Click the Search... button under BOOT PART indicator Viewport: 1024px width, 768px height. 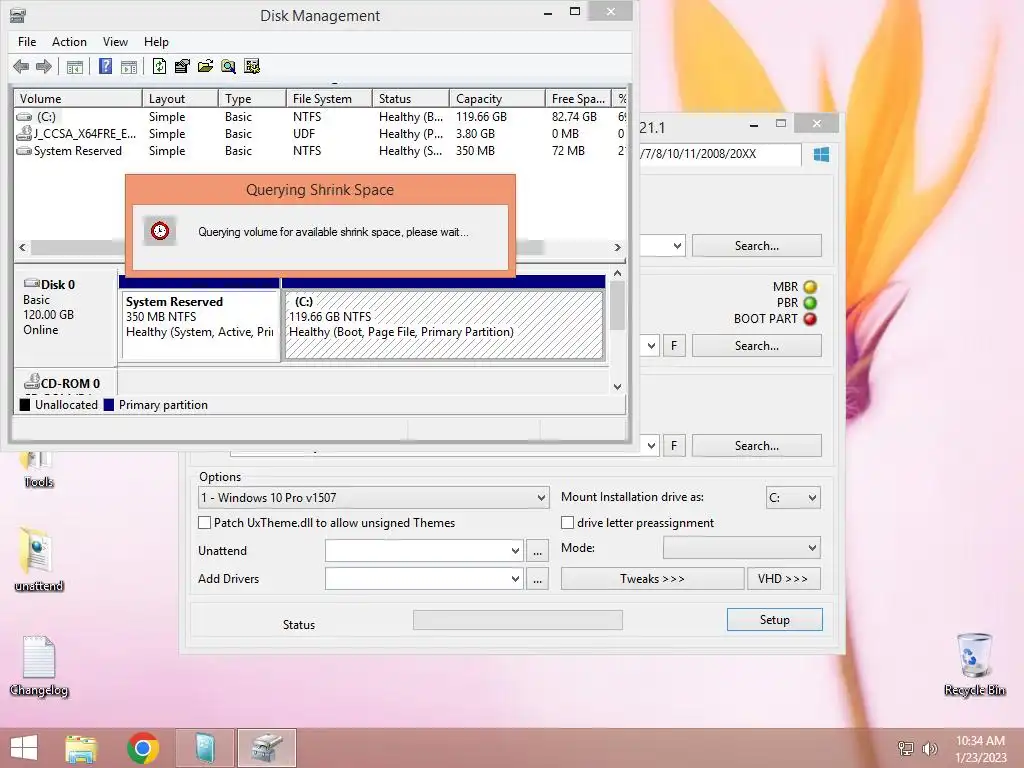[756, 345]
